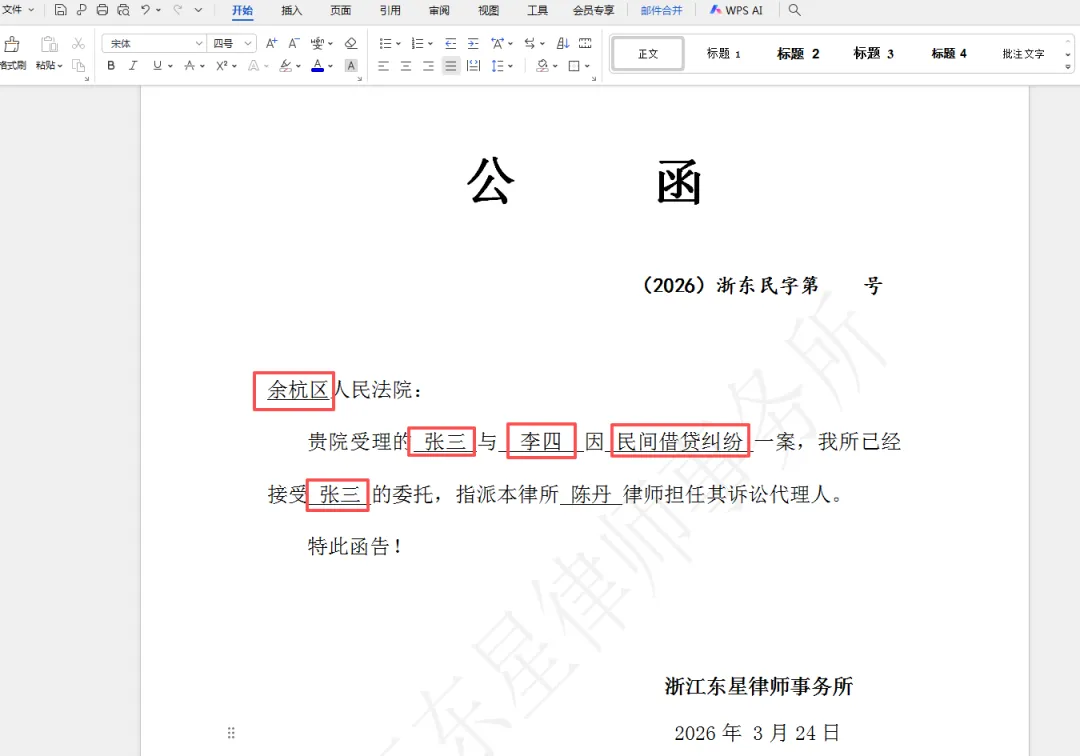The width and height of the screenshot is (1080, 756).
Task: Apply the 批注文字 style
Action: pyautogui.click(x=1024, y=54)
